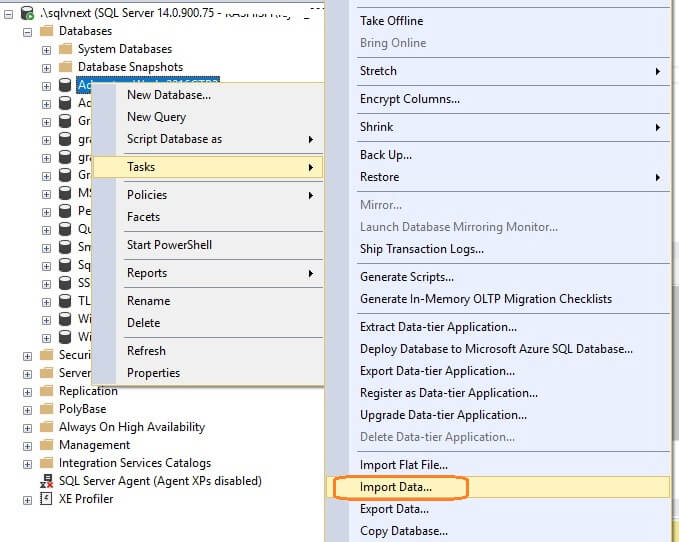Click the SQL Server Agent icon
The image size is (679, 542).
pos(46,481)
